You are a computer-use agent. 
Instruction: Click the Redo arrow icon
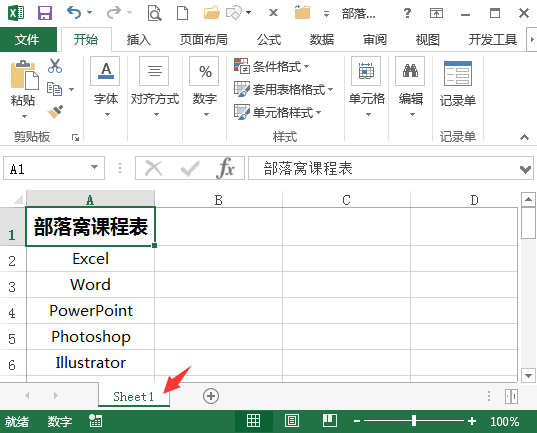click(x=114, y=13)
